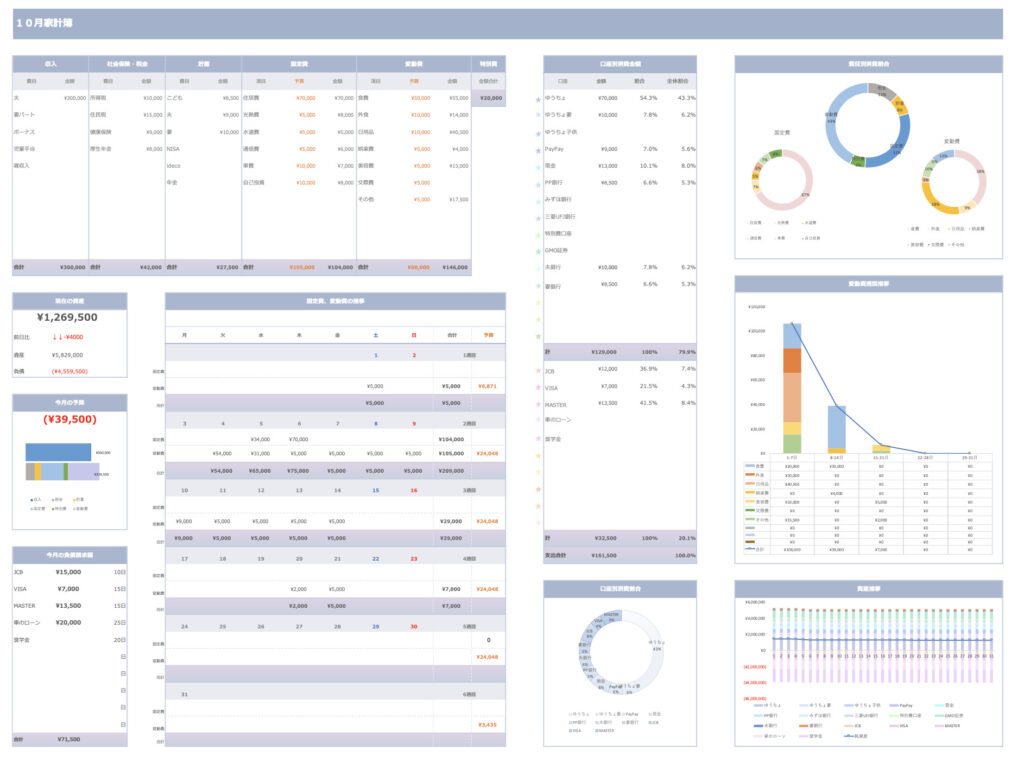Select week two total ¥209,000

click(x=451, y=471)
